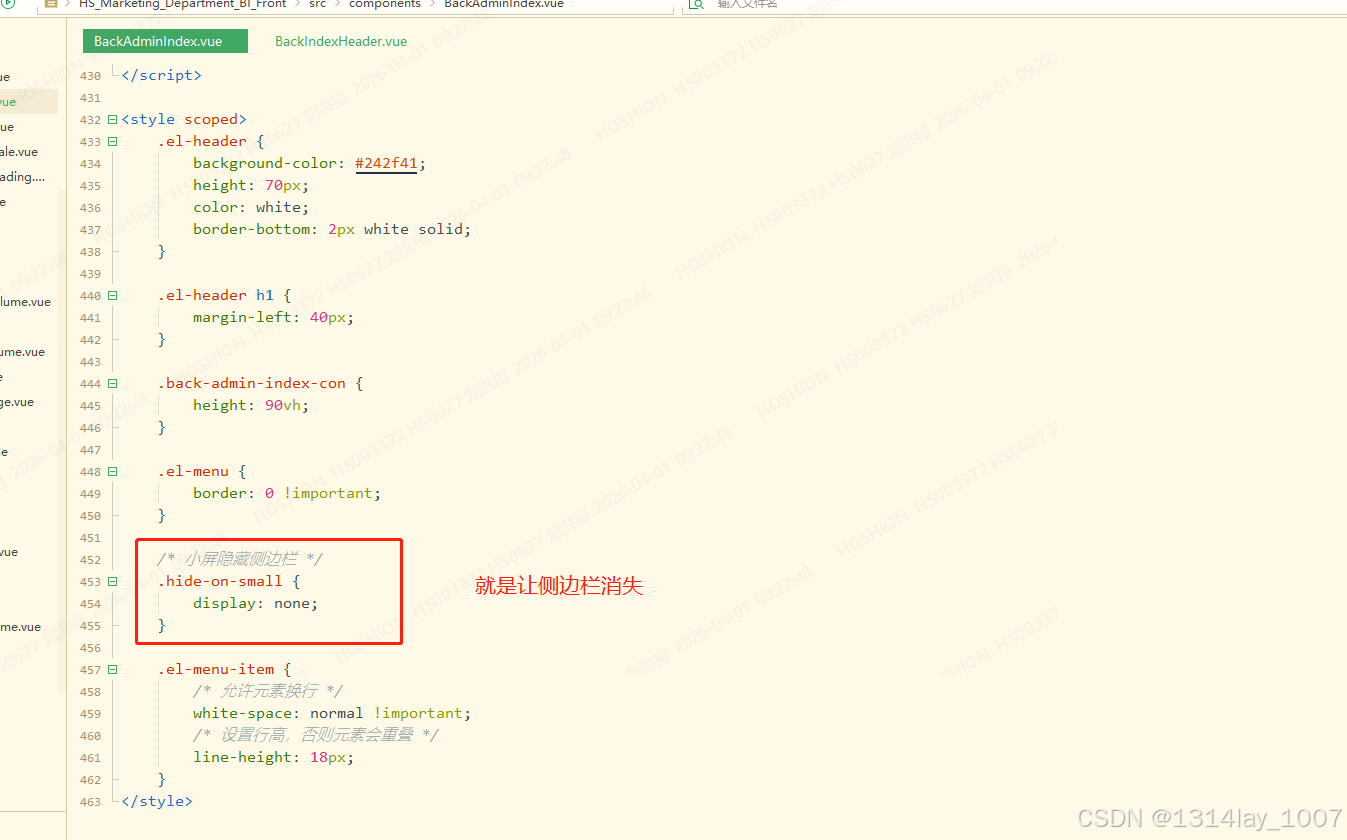Viewport: 1347px width, 840px height.
Task: Switch to the BackAdminIndex.vue editor tab
Action: (x=165, y=41)
